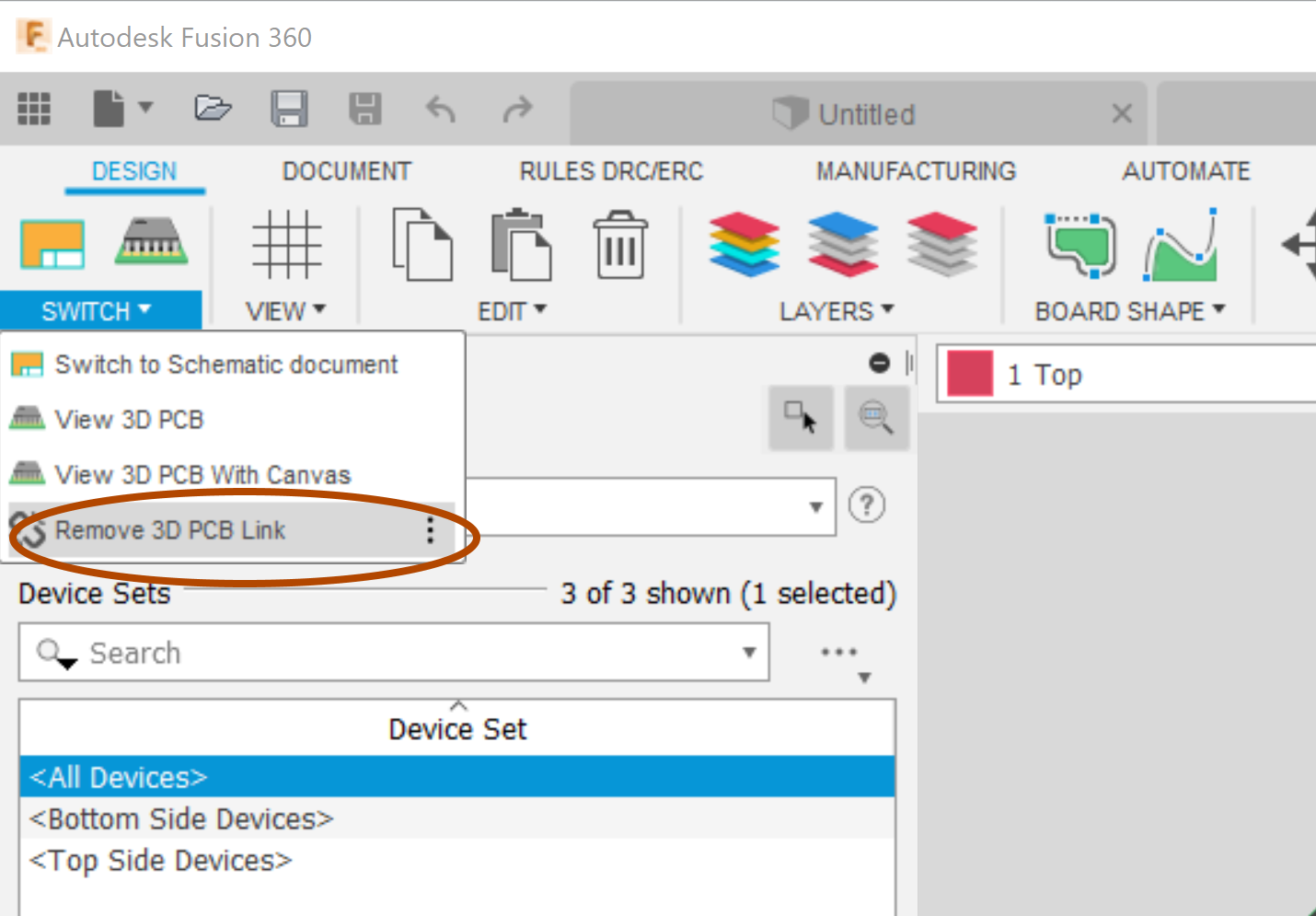Select the Board Outline icon under Board Shape
1316x916 pixels.
1080,243
